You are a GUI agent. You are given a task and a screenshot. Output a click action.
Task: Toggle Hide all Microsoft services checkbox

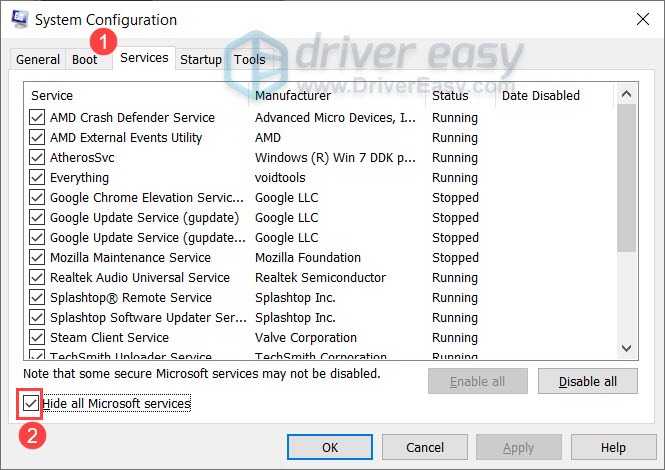pyautogui.click(x=30, y=403)
